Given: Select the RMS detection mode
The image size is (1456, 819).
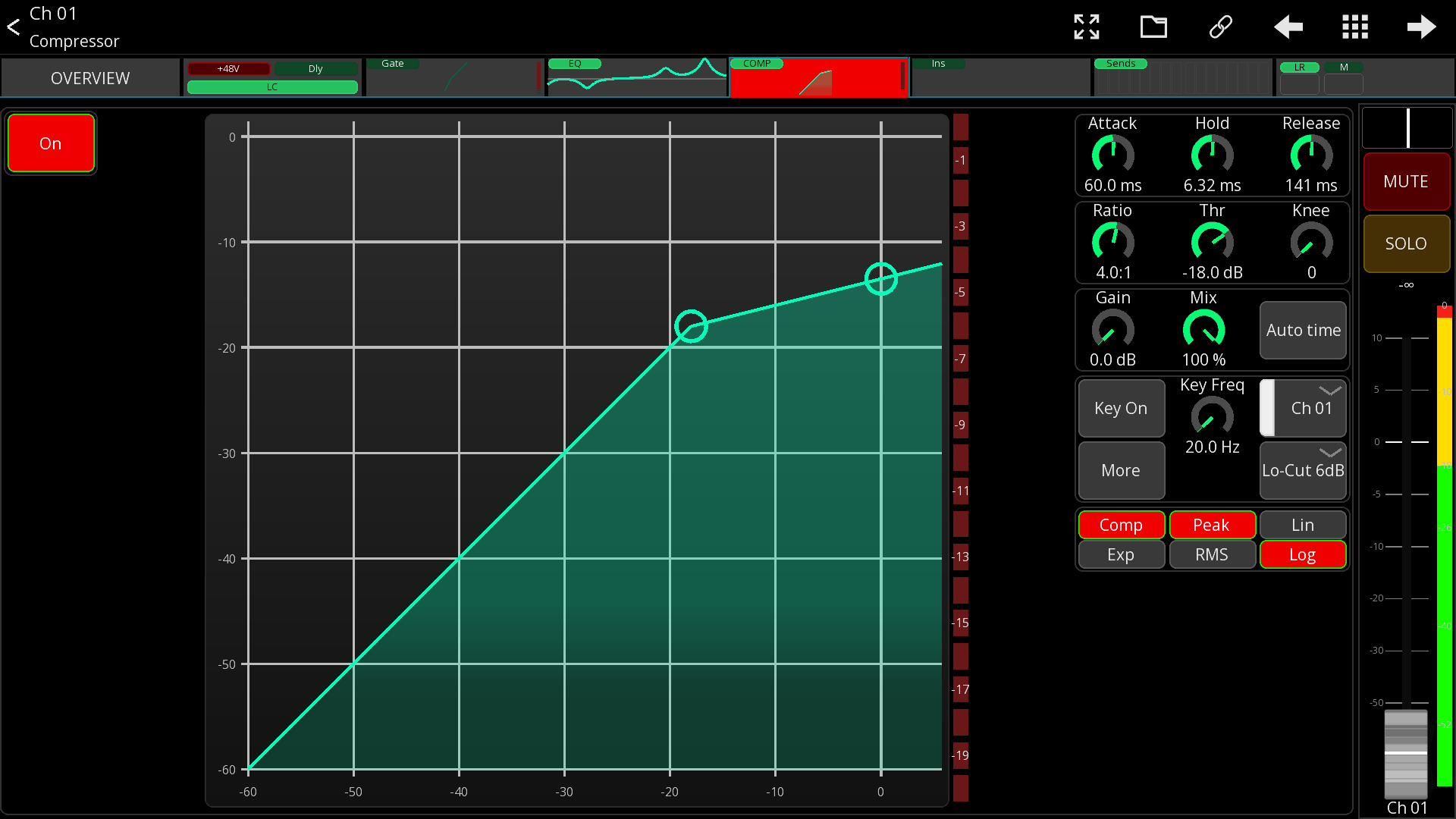Looking at the screenshot, I should tap(1212, 554).
